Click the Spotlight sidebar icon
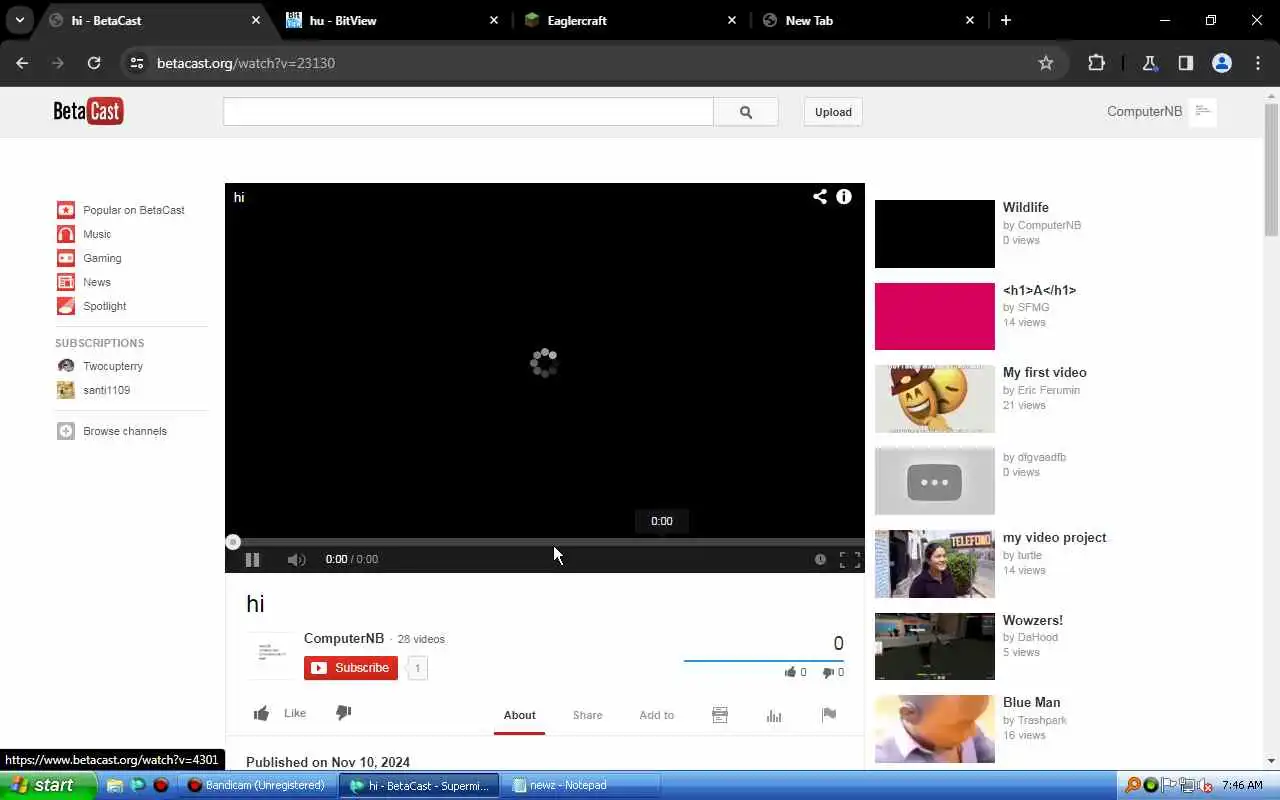Image resolution: width=1280 pixels, height=800 pixels. coord(66,306)
